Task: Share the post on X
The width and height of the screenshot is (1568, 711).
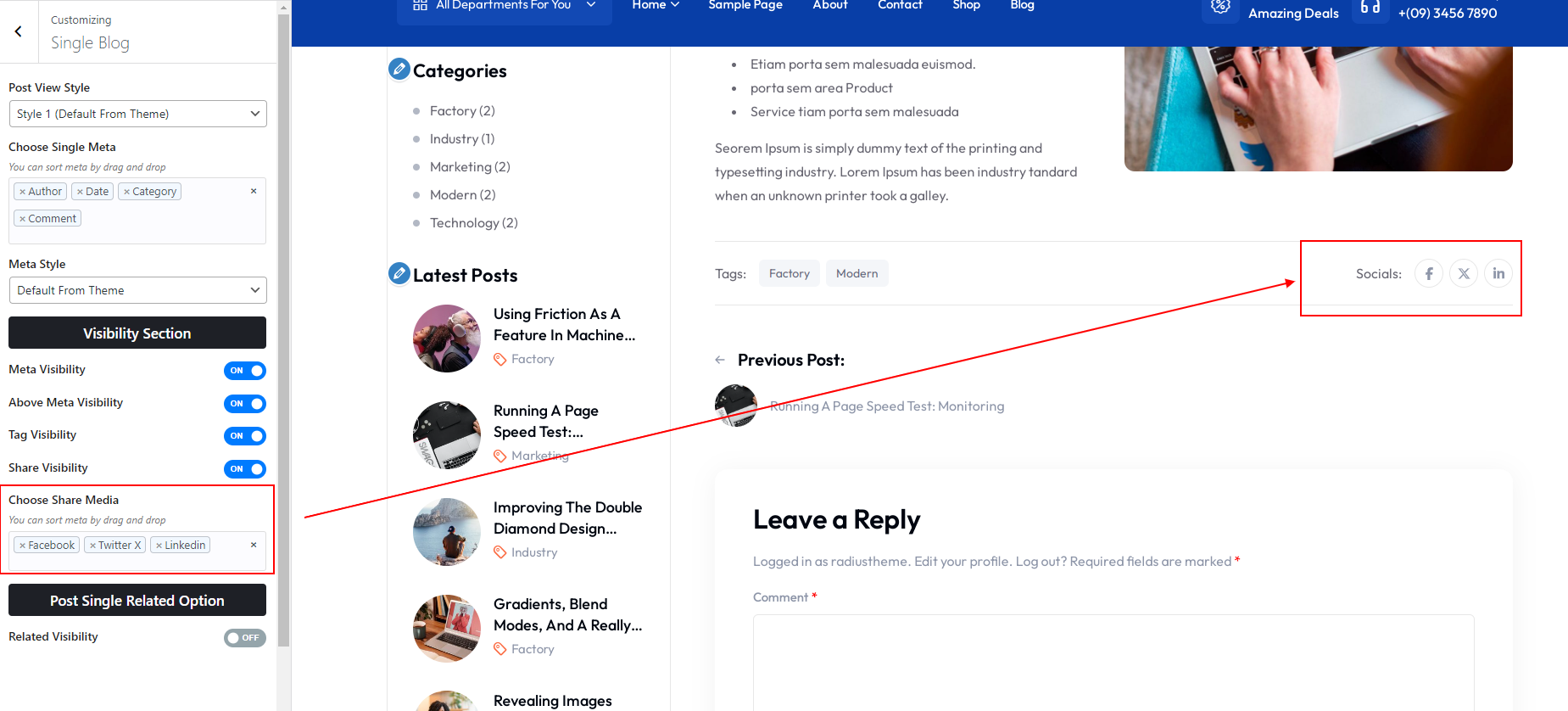Action: coord(1464,273)
